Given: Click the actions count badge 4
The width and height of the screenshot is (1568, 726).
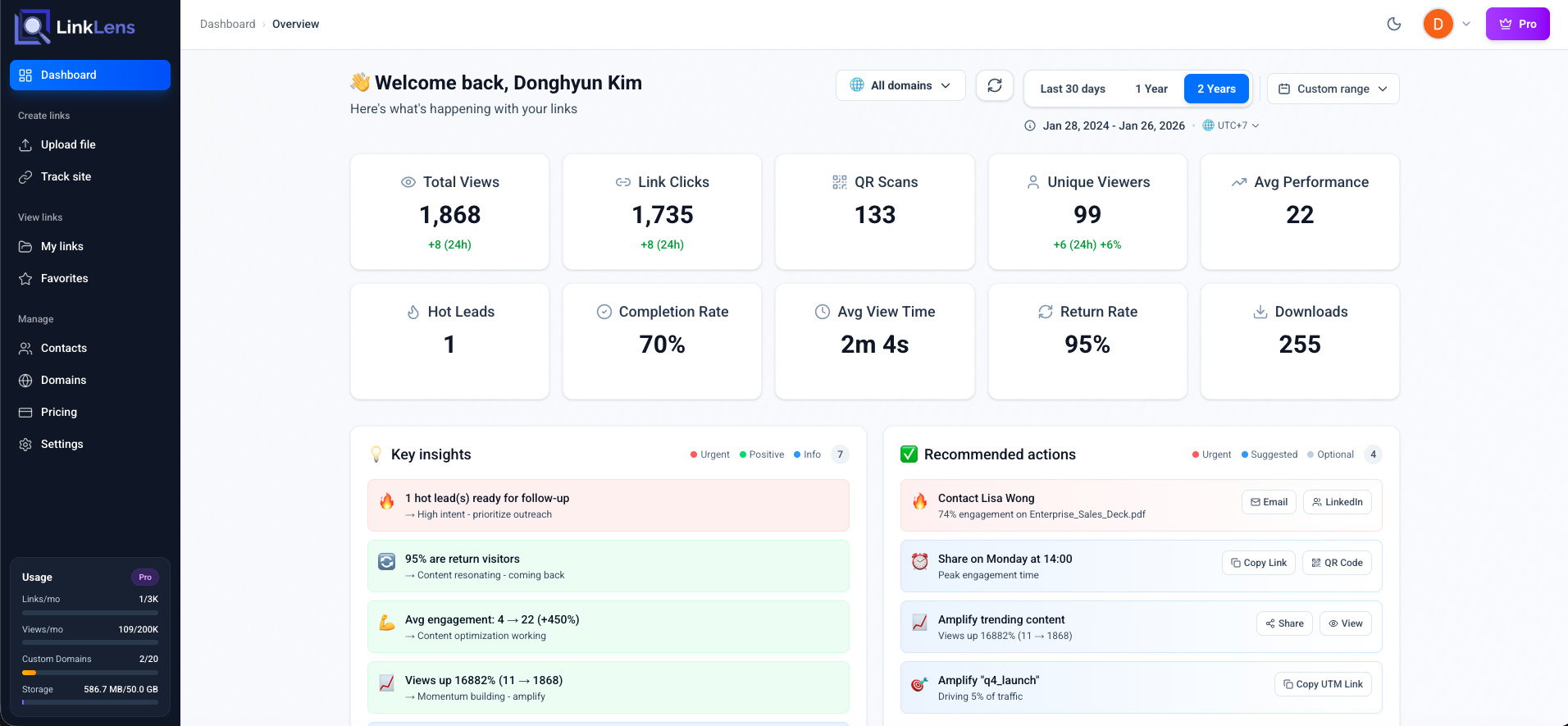Looking at the screenshot, I should 1373,454.
